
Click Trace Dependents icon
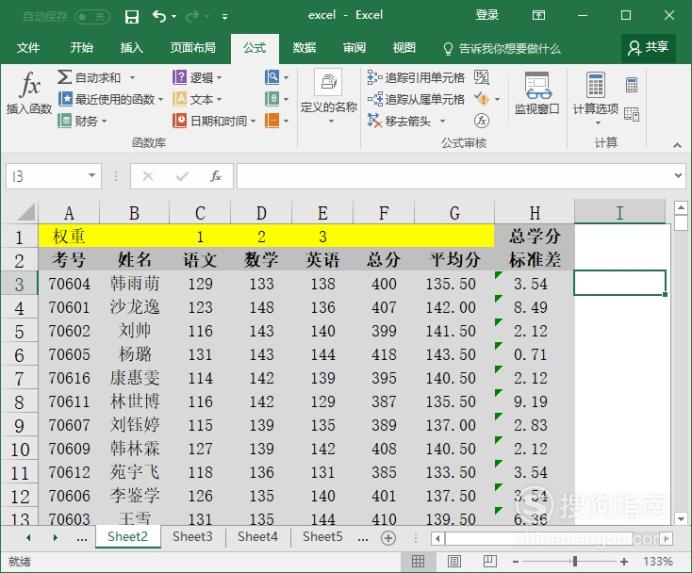coord(375,99)
